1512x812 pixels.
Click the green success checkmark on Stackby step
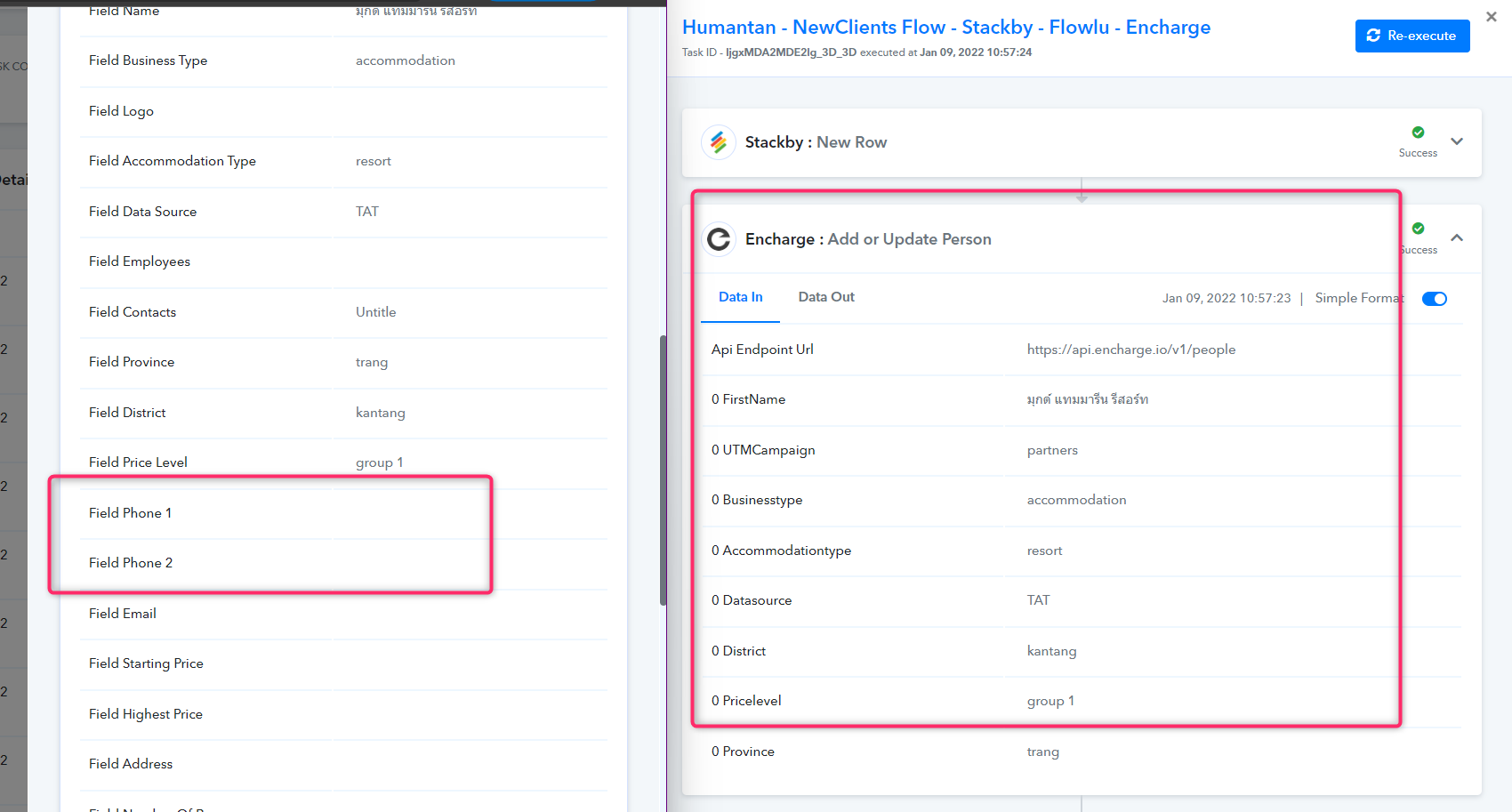point(1418,133)
